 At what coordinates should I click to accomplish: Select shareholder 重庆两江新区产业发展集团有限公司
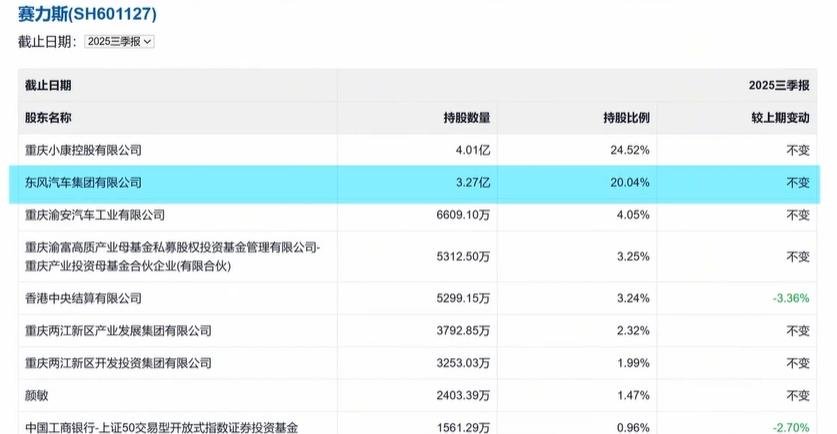click(x=118, y=331)
